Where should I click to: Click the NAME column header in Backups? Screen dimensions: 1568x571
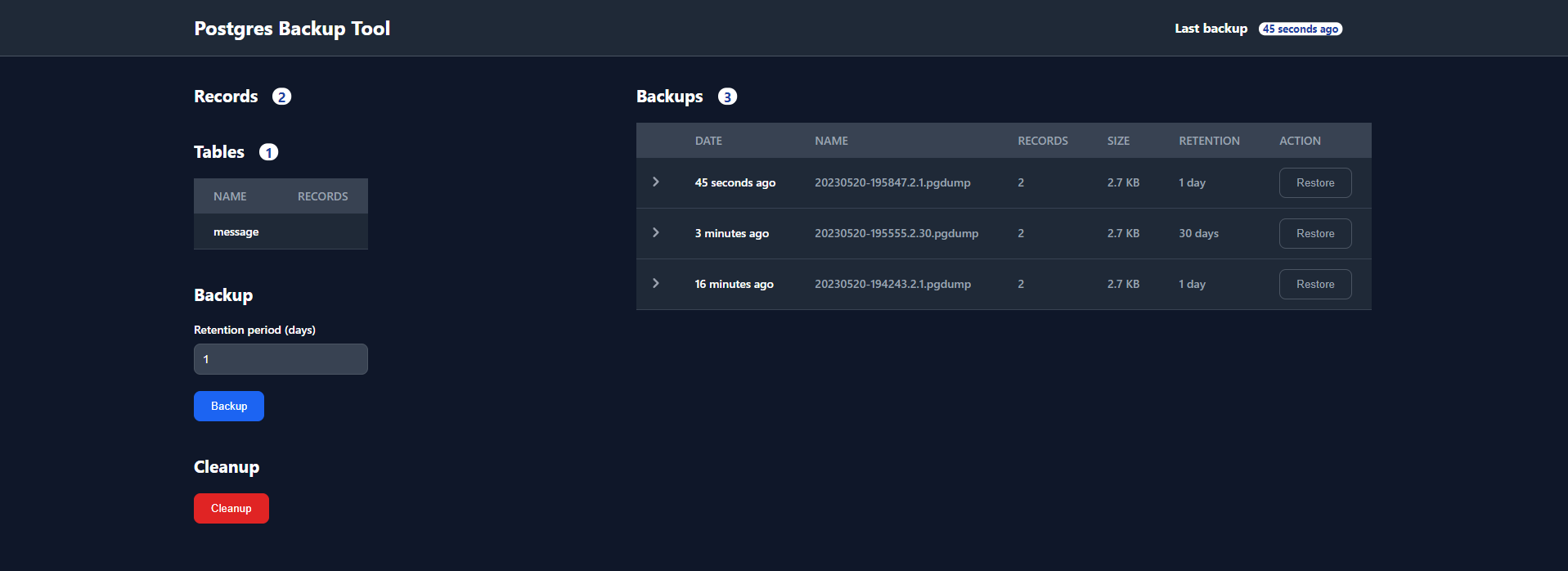pyautogui.click(x=831, y=141)
